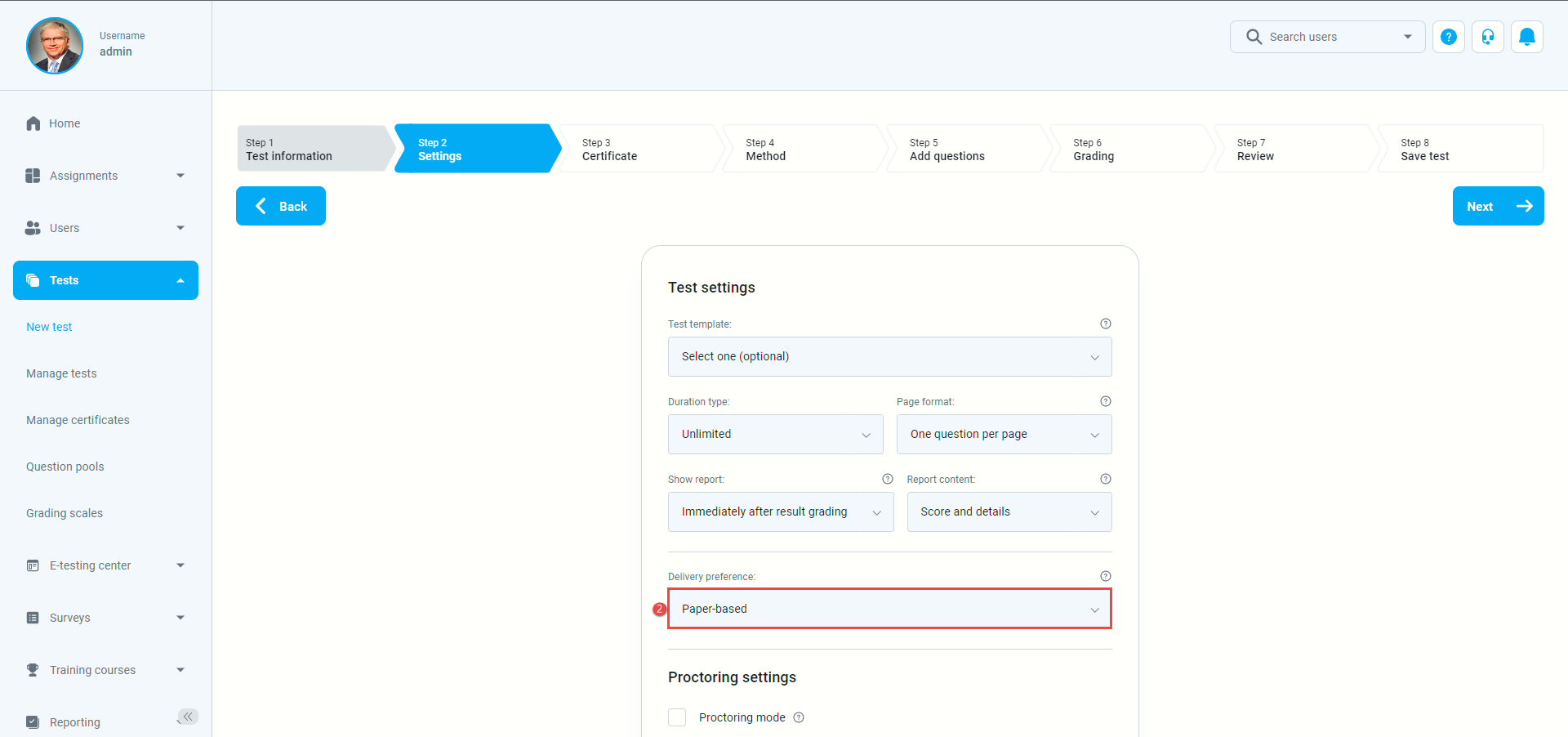Click the help icon next to Show report
This screenshot has width=1568, height=737.
(x=887, y=479)
